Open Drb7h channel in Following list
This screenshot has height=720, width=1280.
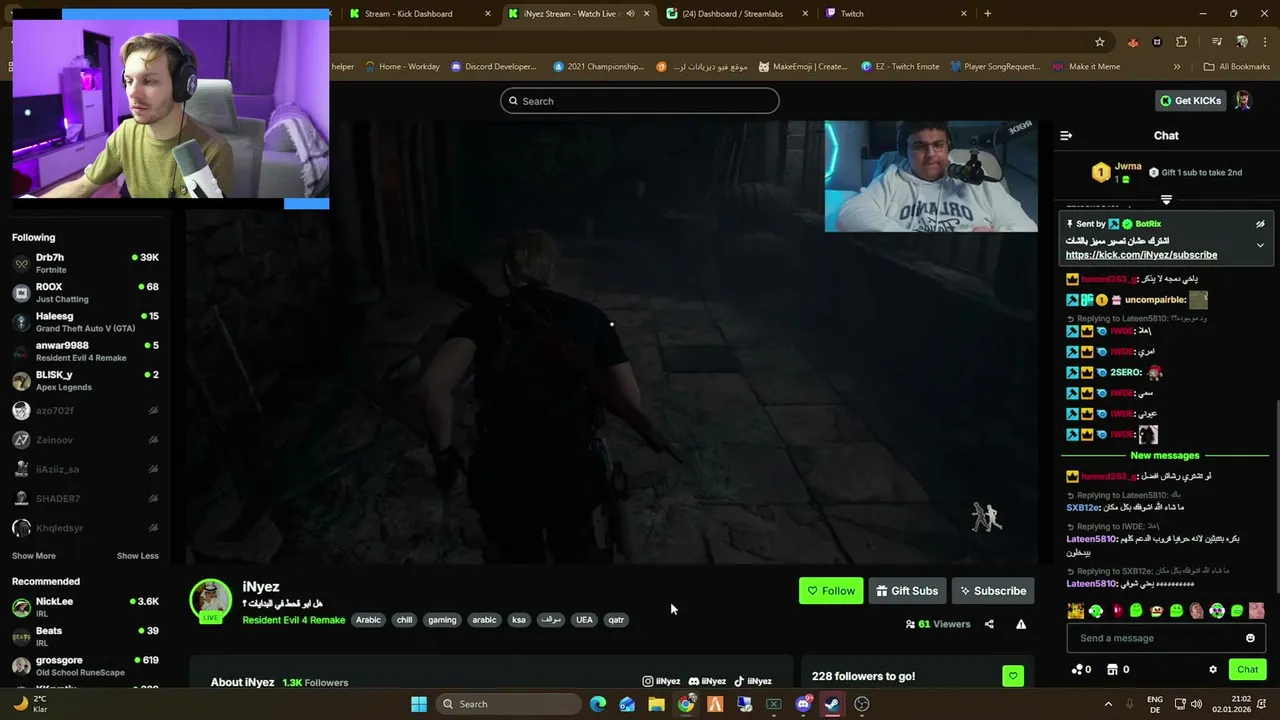(85, 263)
